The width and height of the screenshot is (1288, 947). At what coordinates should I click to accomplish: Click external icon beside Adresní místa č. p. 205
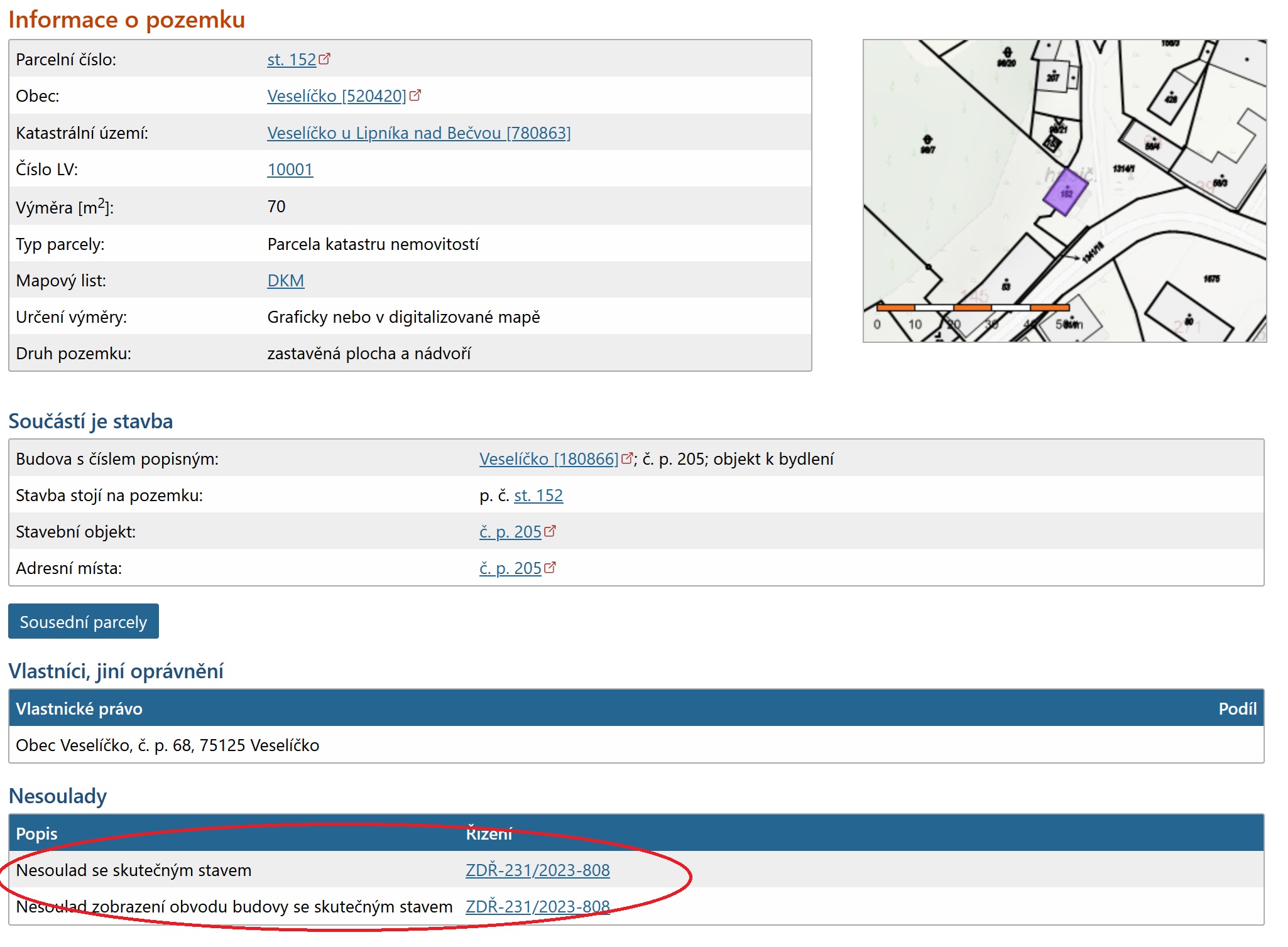550,568
